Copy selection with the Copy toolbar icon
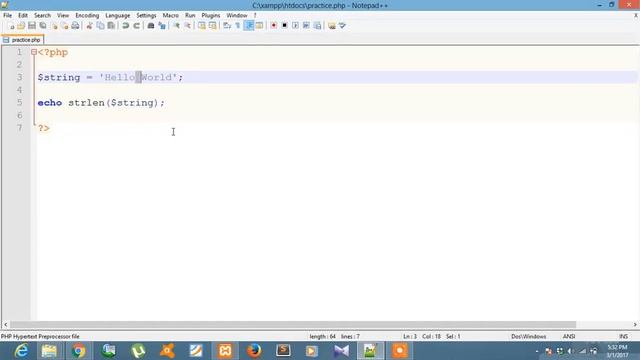The height and width of the screenshot is (360, 640). tap(100, 26)
